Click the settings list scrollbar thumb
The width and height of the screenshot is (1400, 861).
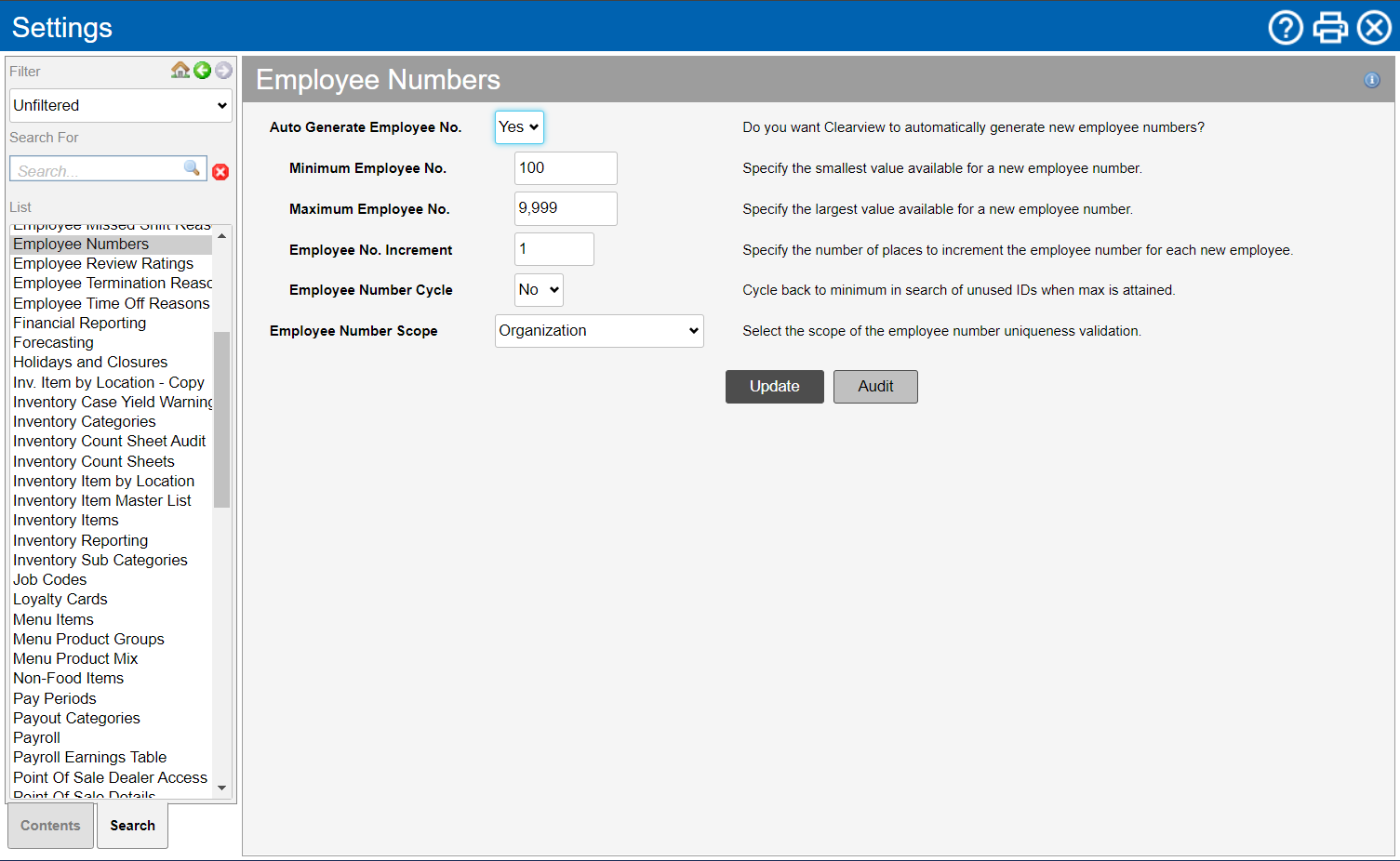221,418
